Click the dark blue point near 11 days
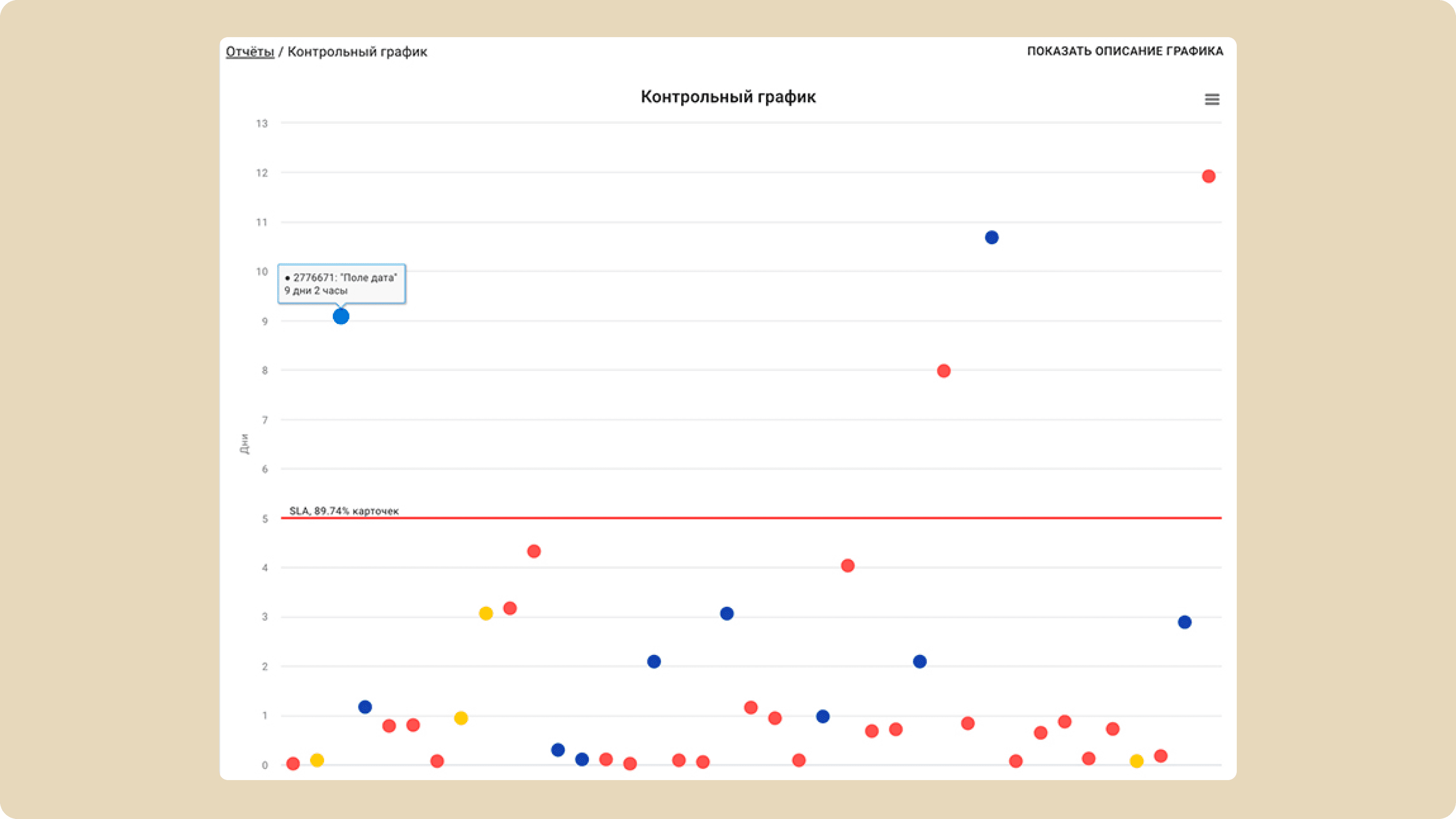The width and height of the screenshot is (1456, 819). click(x=991, y=237)
